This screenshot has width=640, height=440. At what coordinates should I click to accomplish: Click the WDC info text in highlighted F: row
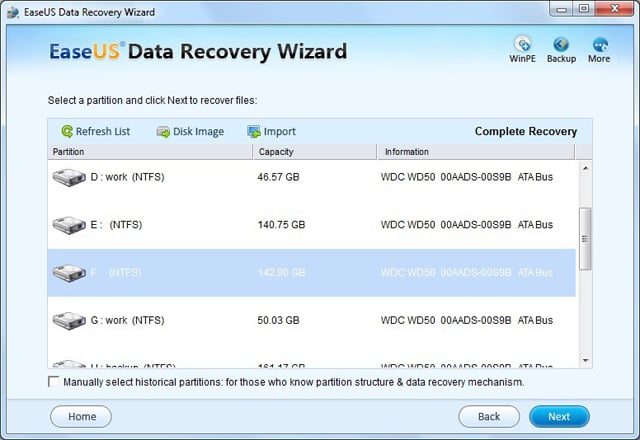coord(467,273)
